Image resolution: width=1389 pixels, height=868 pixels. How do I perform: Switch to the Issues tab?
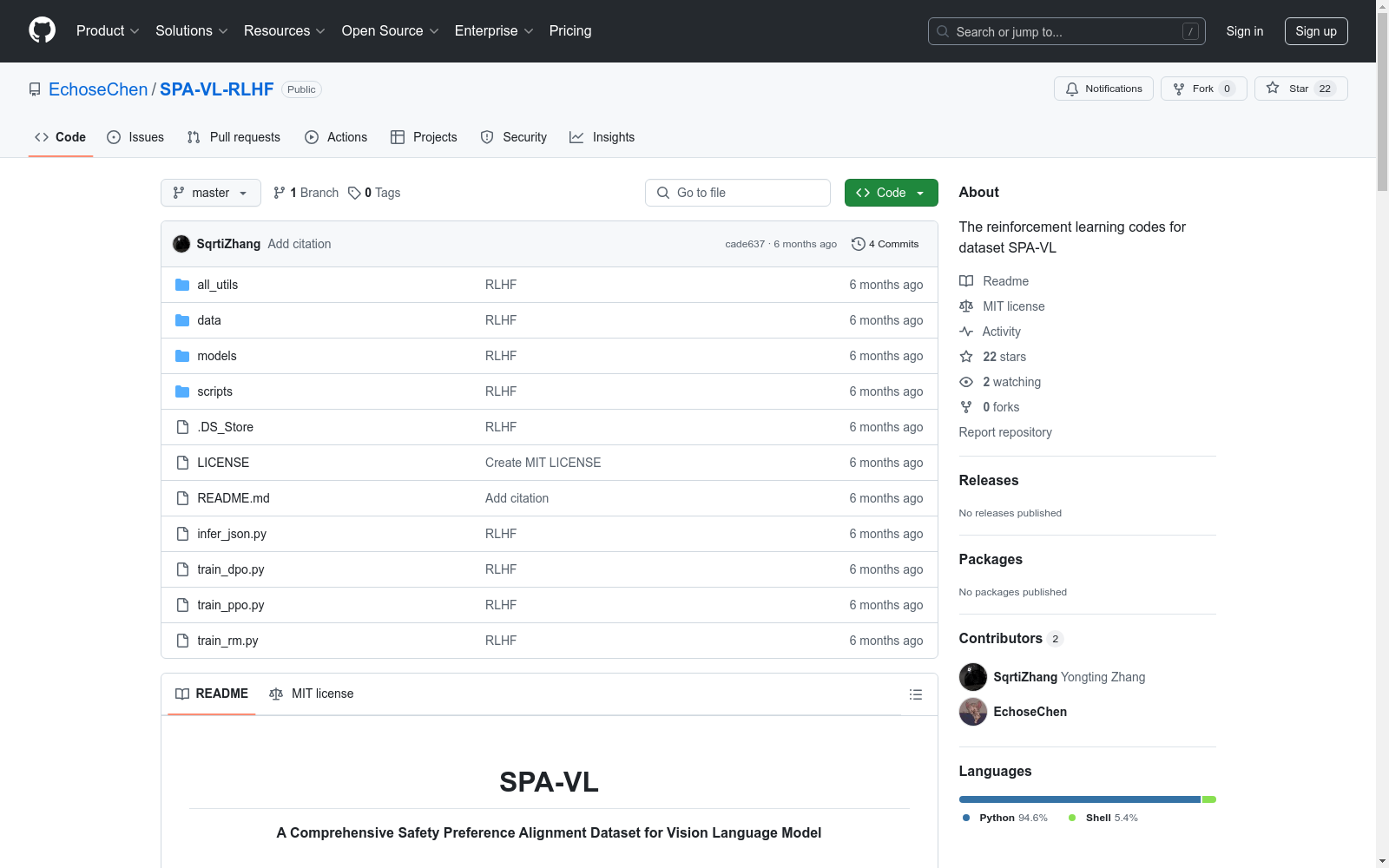tap(135, 137)
